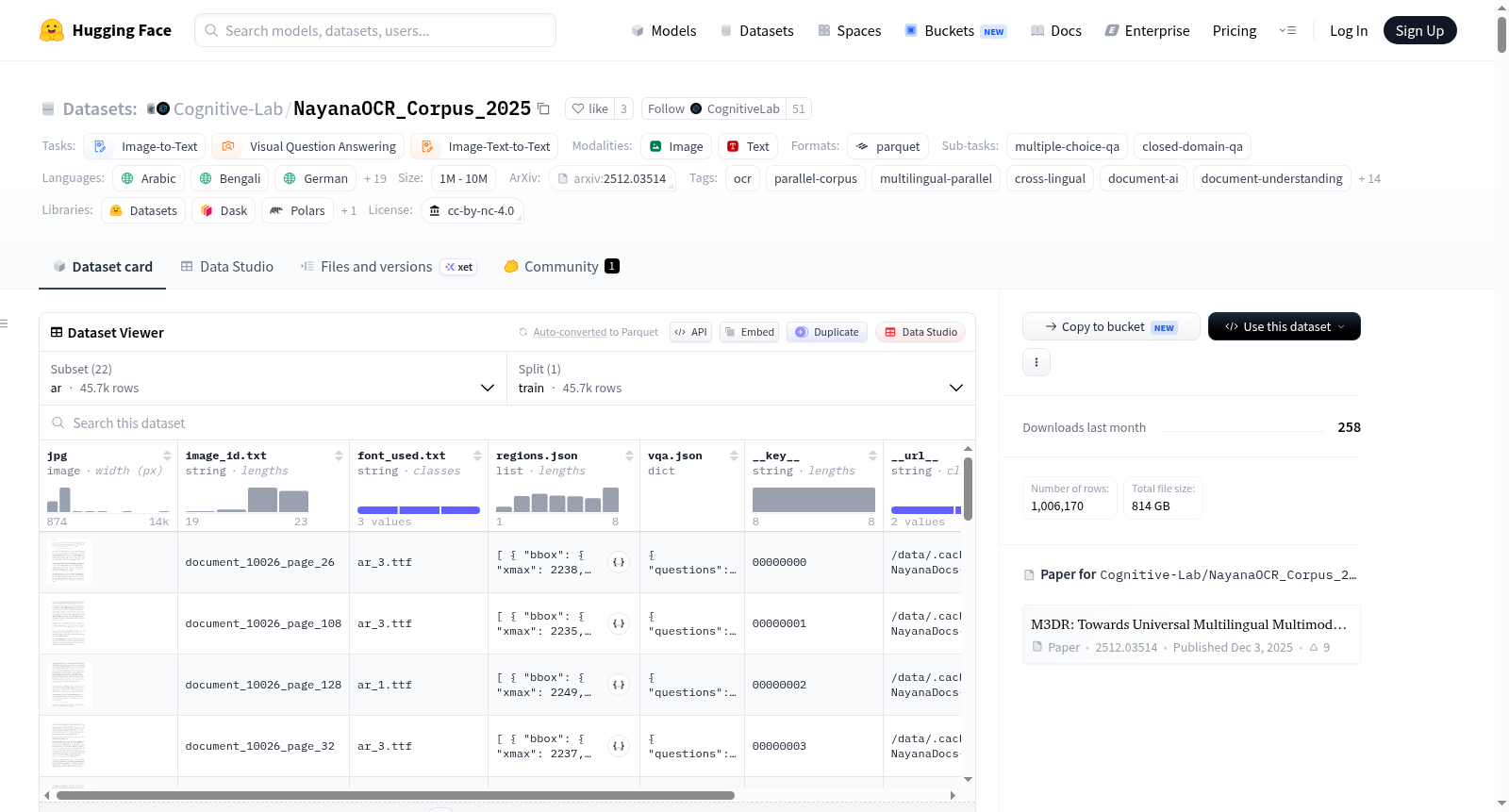Click the Embed button

point(749,332)
